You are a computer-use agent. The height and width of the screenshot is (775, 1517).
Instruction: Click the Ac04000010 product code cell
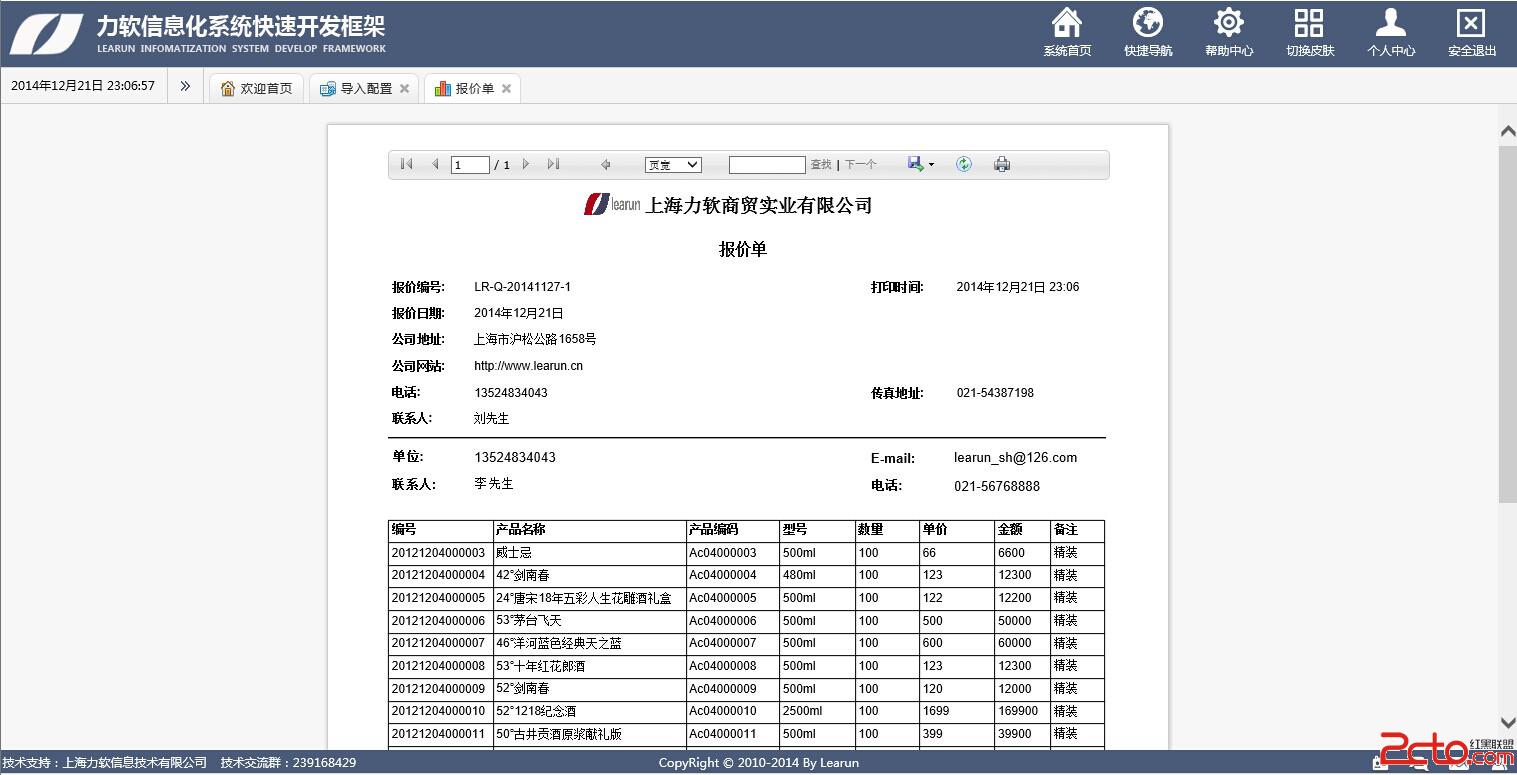(x=732, y=711)
